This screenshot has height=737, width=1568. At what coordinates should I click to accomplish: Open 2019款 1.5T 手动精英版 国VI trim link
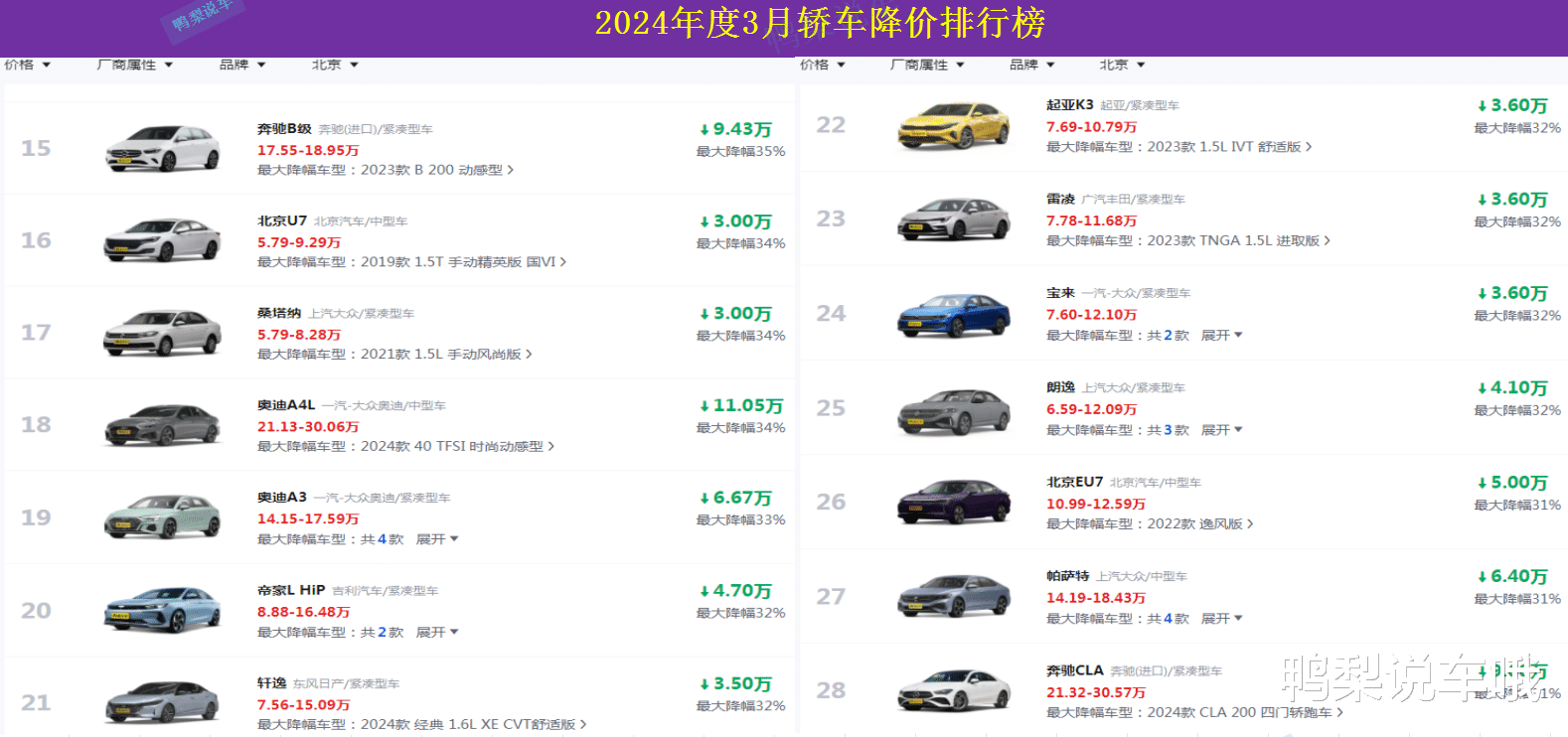tap(463, 262)
